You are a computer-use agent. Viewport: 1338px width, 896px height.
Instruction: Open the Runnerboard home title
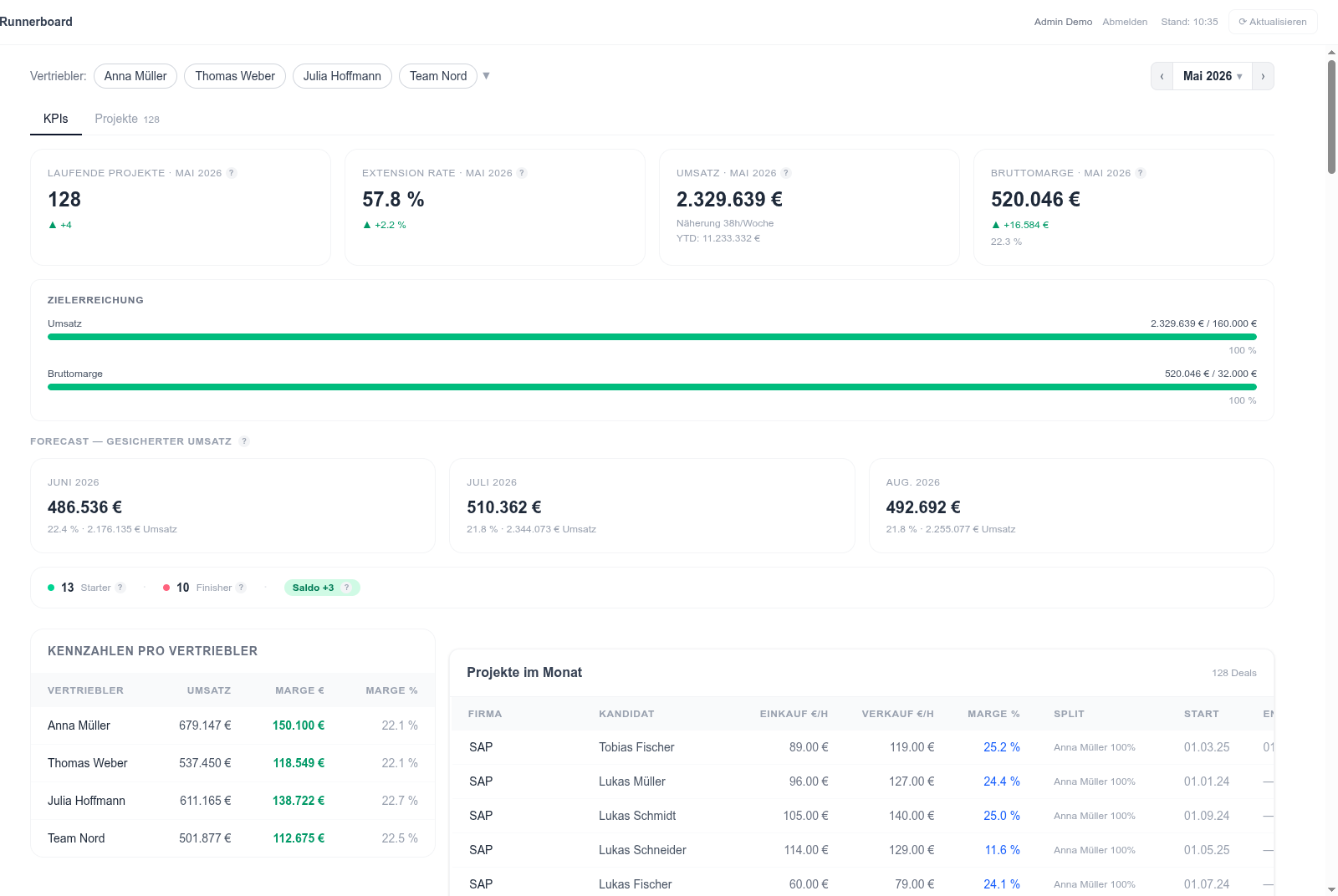tap(36, 22)
